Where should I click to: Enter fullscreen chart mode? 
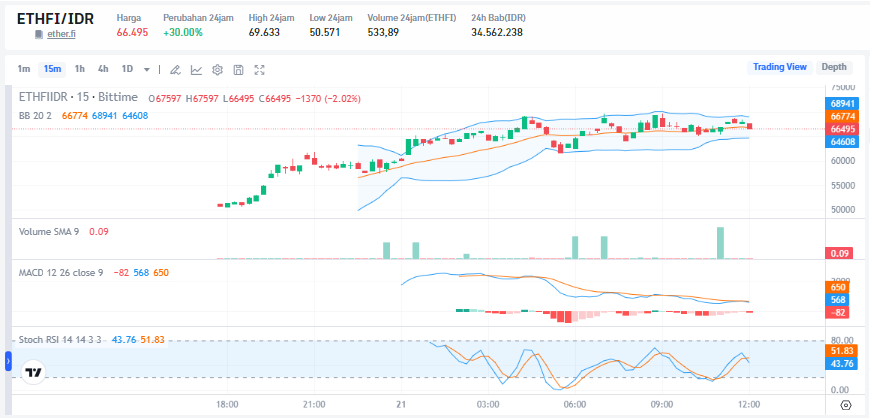(x=260, y=69)
